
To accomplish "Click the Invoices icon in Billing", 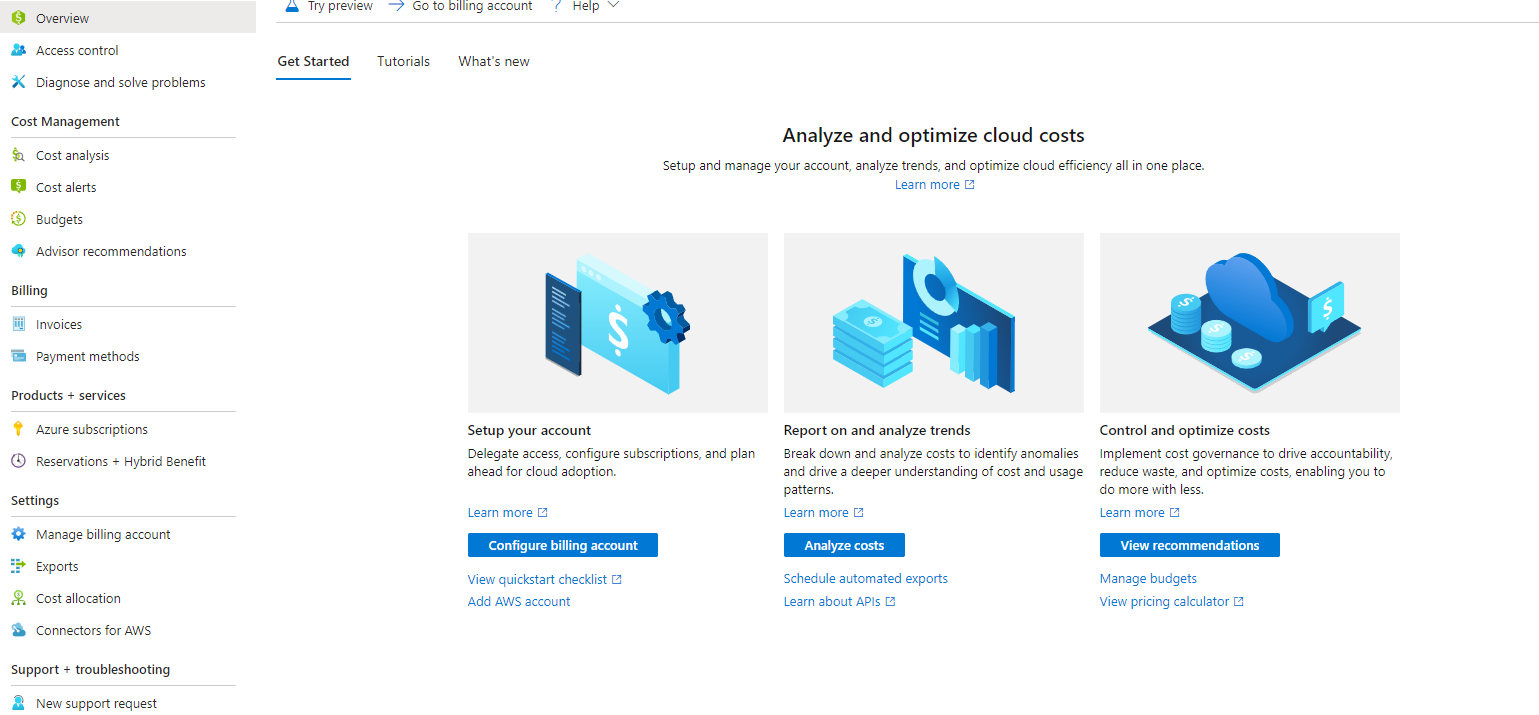I will (18, 324).
